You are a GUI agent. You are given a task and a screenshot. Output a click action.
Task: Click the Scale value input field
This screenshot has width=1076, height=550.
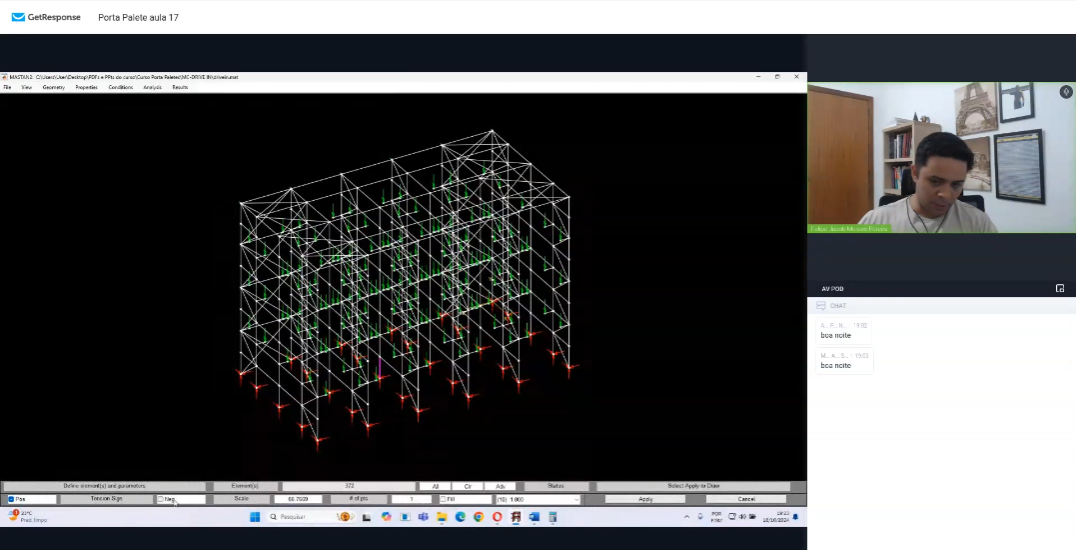tap(298, 499)
